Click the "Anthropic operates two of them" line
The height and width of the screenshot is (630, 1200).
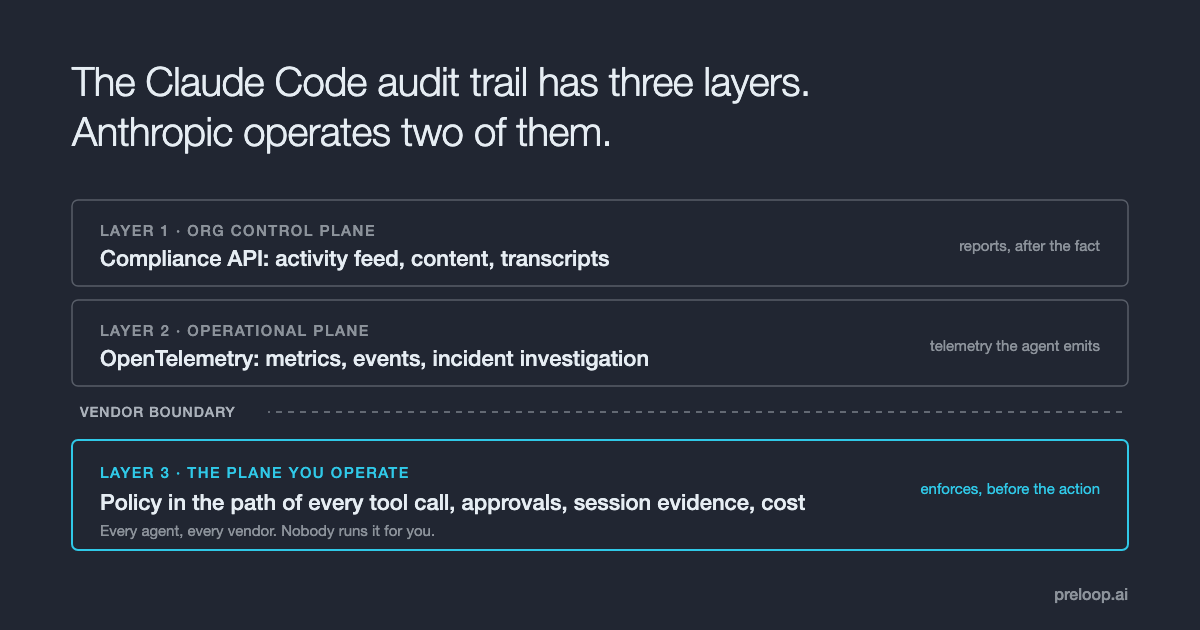point(341,132)
